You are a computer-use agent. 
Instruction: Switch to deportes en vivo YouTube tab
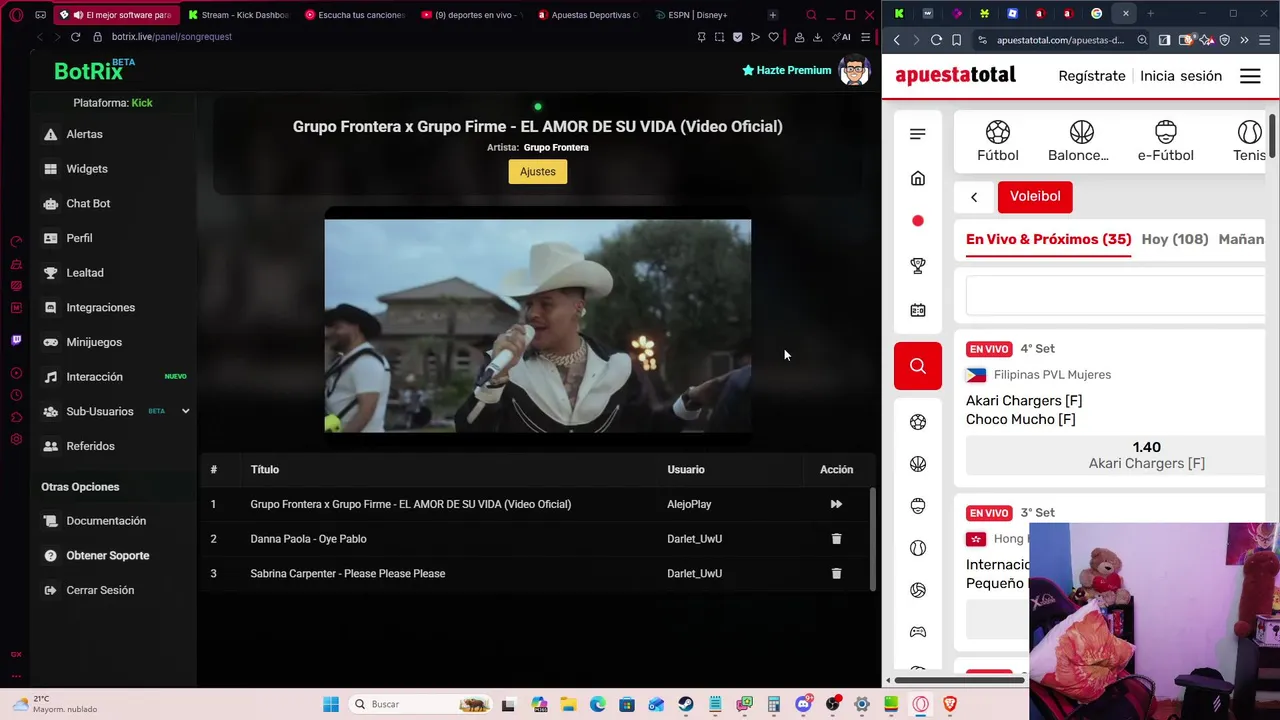click(x=473, y=15)
